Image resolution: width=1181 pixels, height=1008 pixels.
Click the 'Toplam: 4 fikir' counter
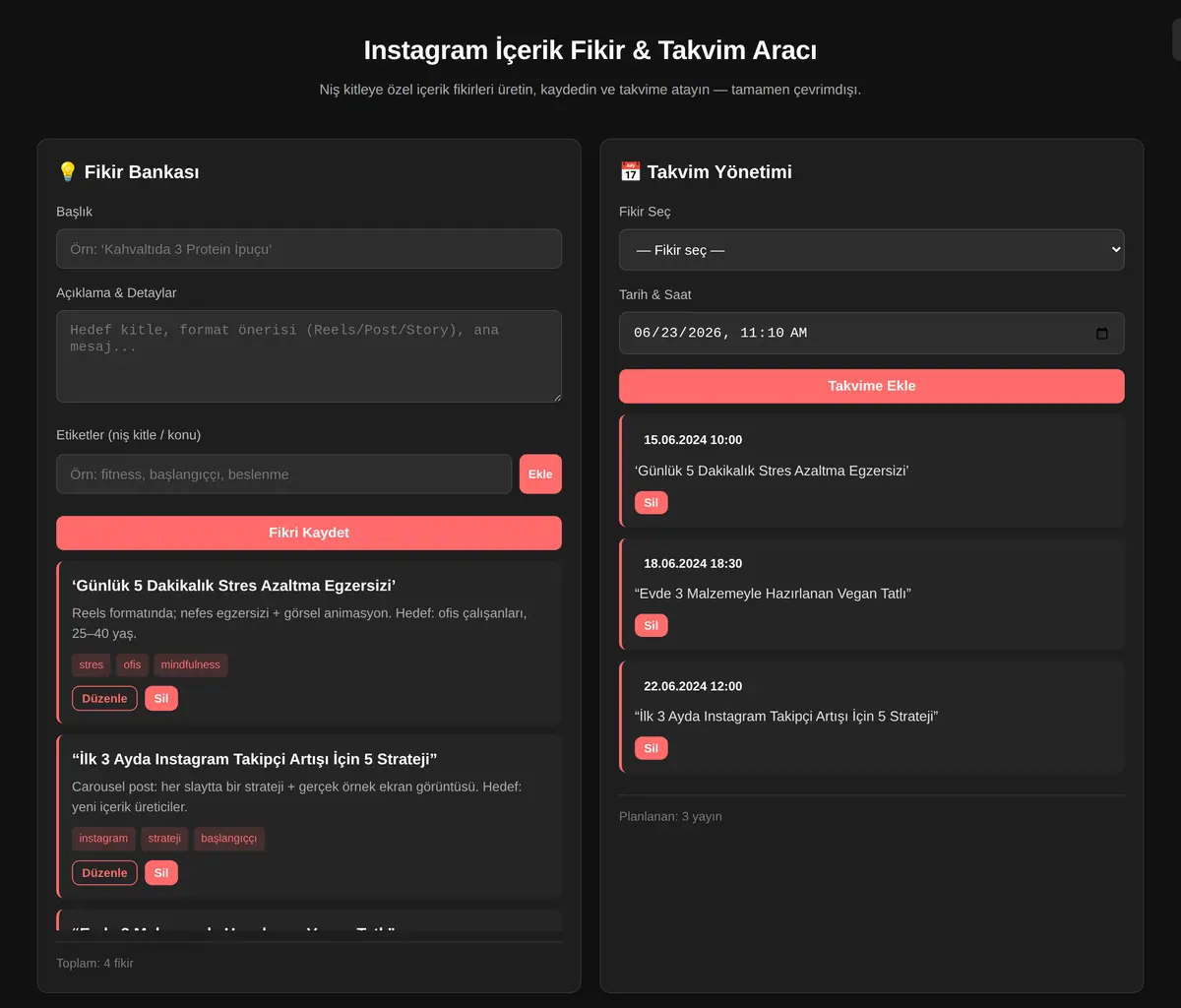coord(95,963)
